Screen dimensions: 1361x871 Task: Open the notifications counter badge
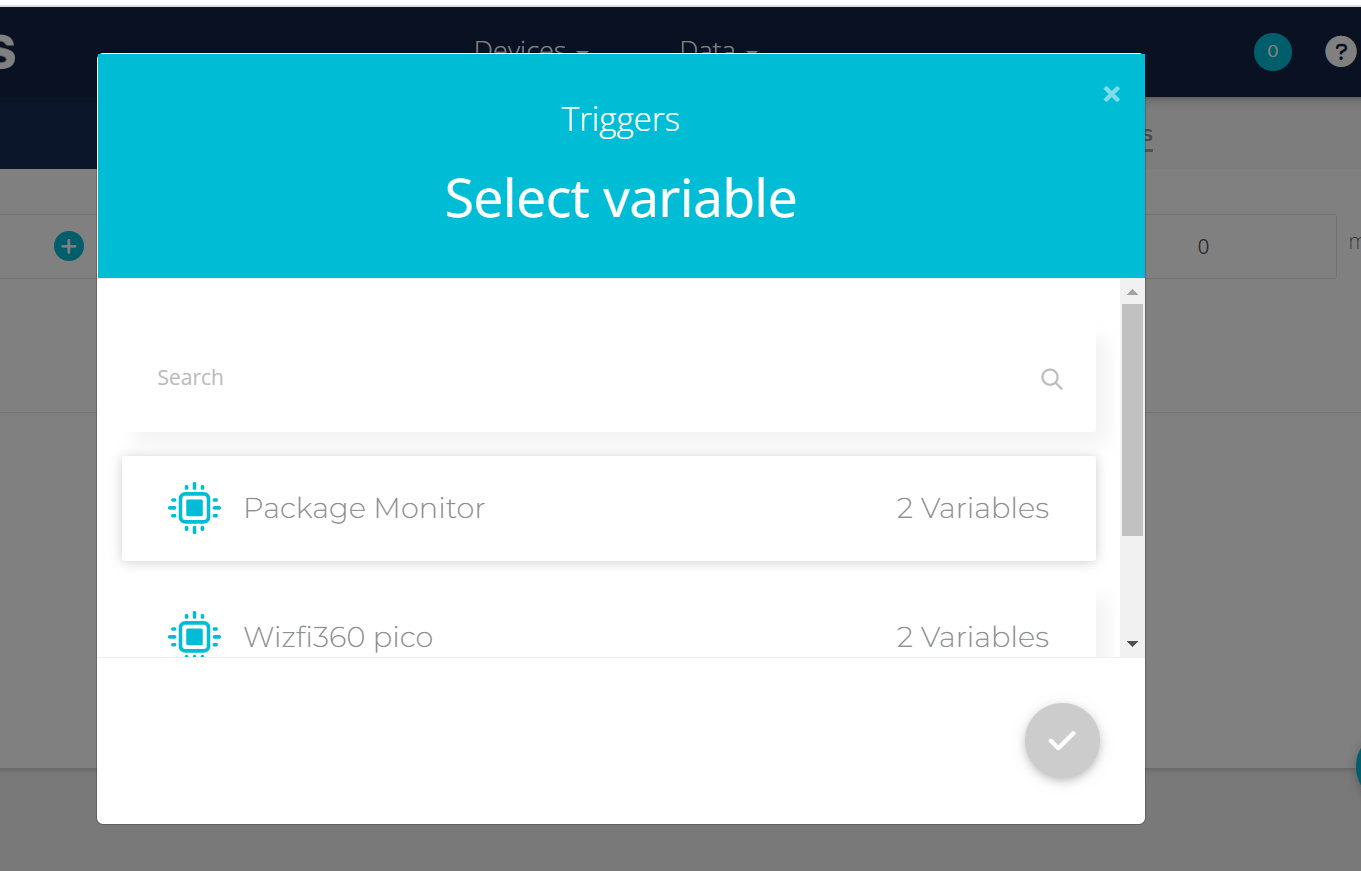(1273, 52)
